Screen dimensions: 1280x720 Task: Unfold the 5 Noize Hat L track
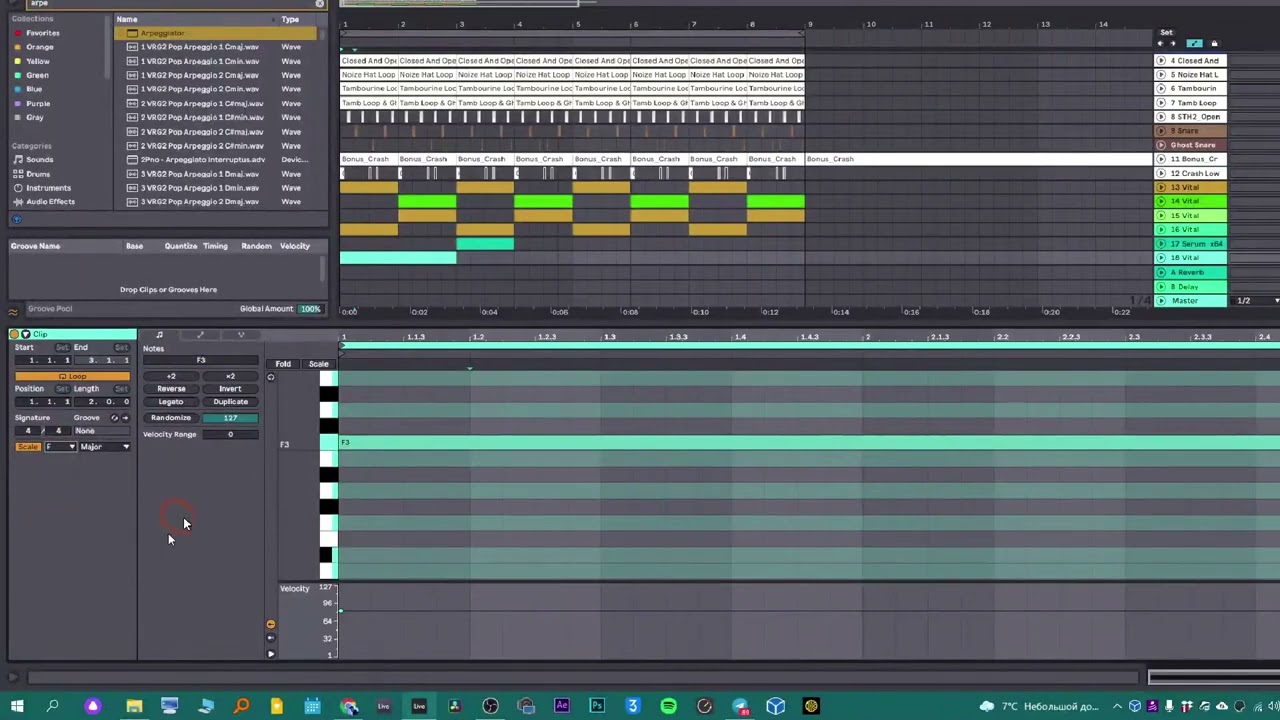click(x=1161, y=75)
